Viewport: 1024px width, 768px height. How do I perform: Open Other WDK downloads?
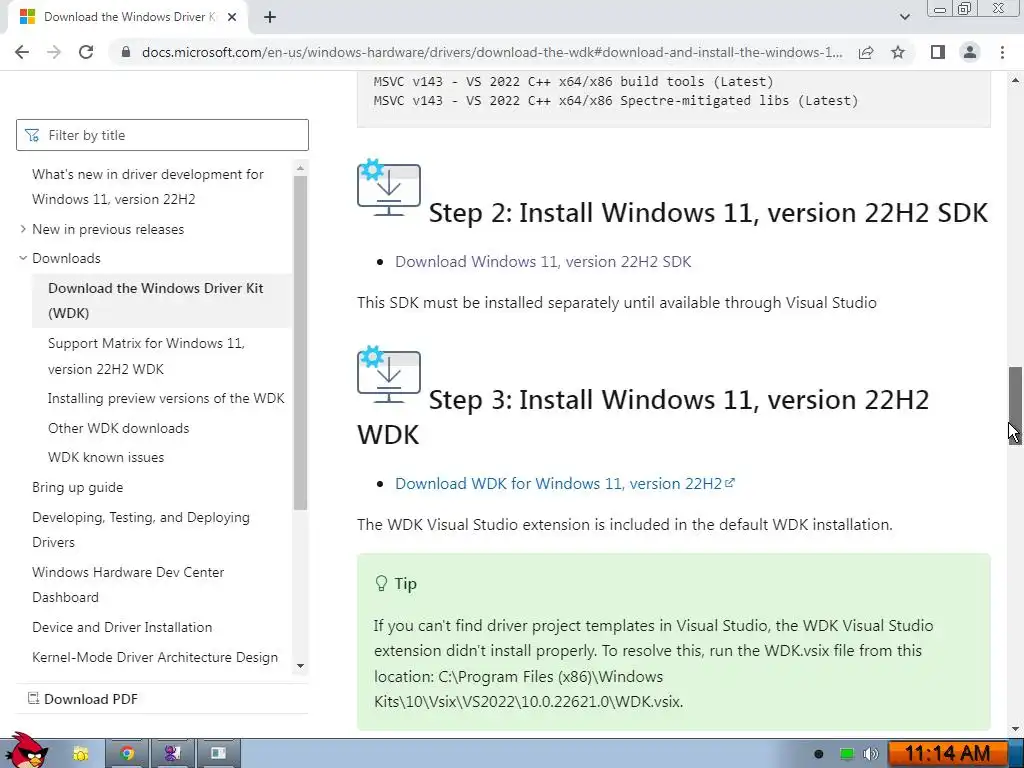(118, 428)
